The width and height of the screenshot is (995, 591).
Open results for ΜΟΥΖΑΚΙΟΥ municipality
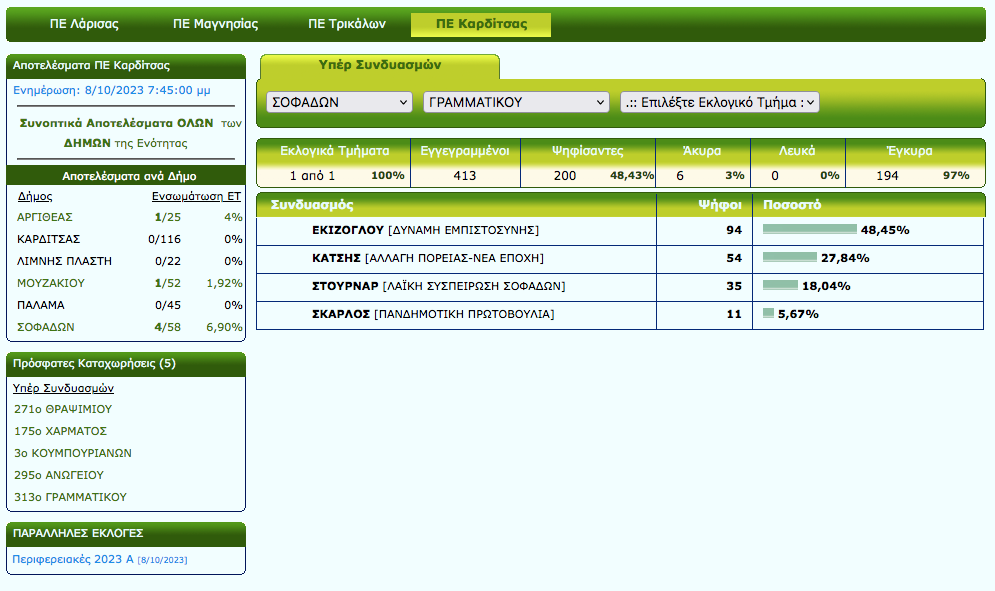pyautogui.click(x=51, y=283)
